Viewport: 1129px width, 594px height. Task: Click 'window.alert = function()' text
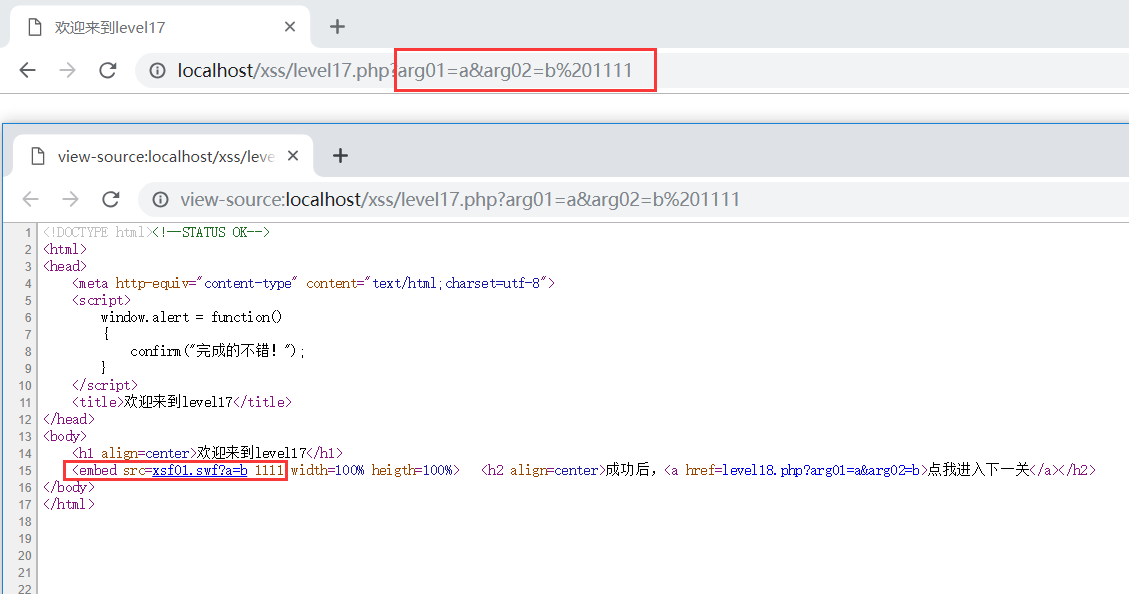tap(192, 317)
